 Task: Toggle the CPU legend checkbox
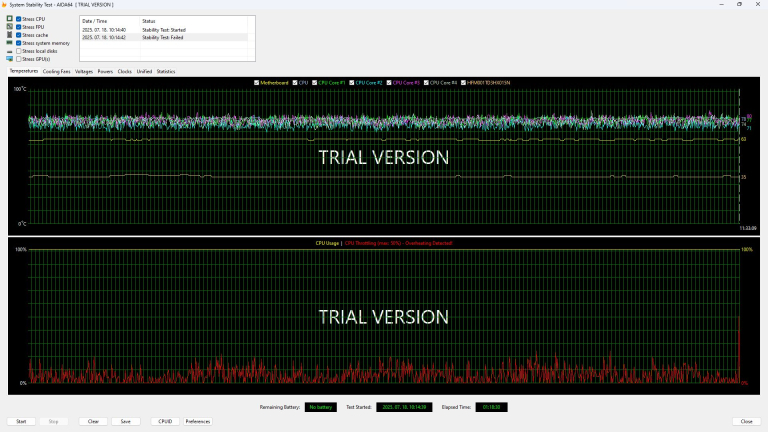pyautogui.click(x=295, y=83)
